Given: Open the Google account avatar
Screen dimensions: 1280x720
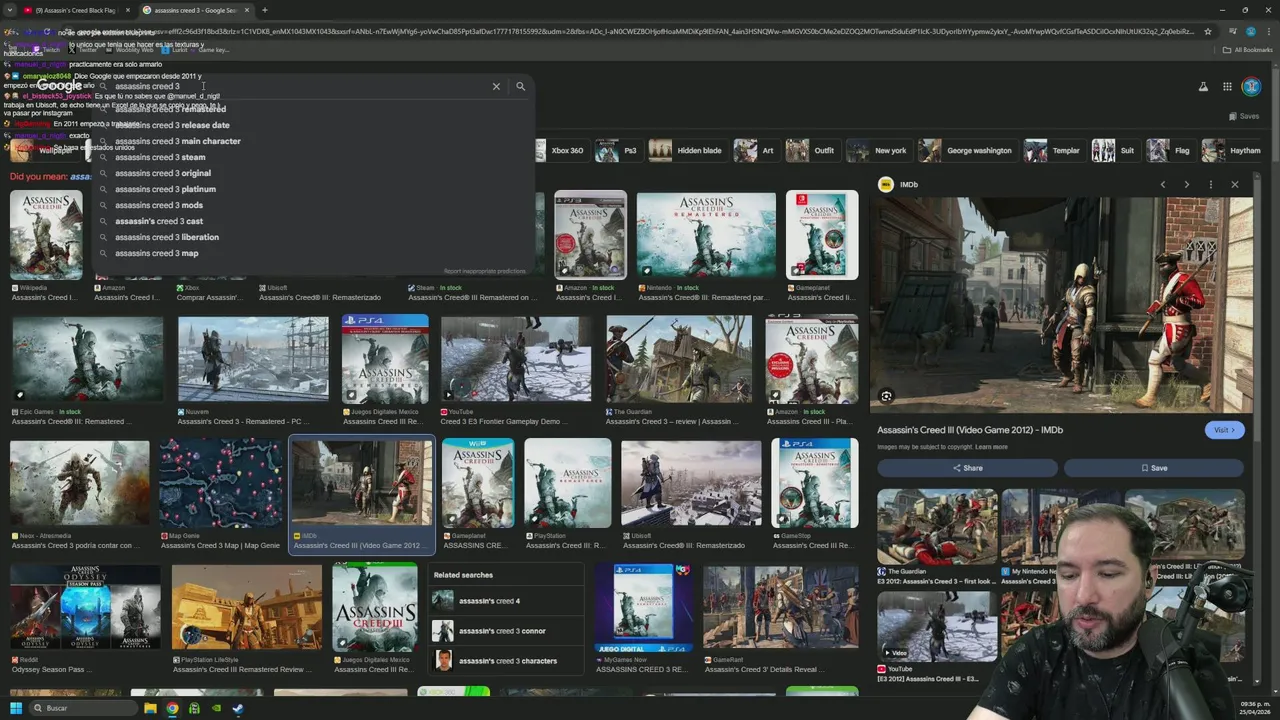Looking at the screenshot, I should pos(1251,87).
